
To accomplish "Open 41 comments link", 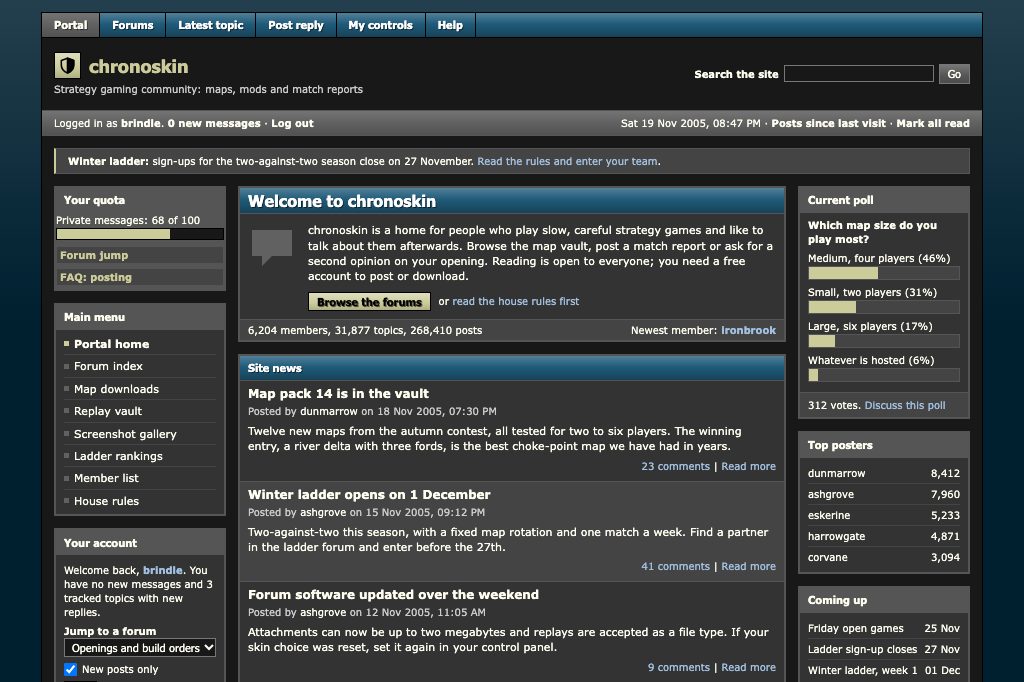I will click(675, 566).
